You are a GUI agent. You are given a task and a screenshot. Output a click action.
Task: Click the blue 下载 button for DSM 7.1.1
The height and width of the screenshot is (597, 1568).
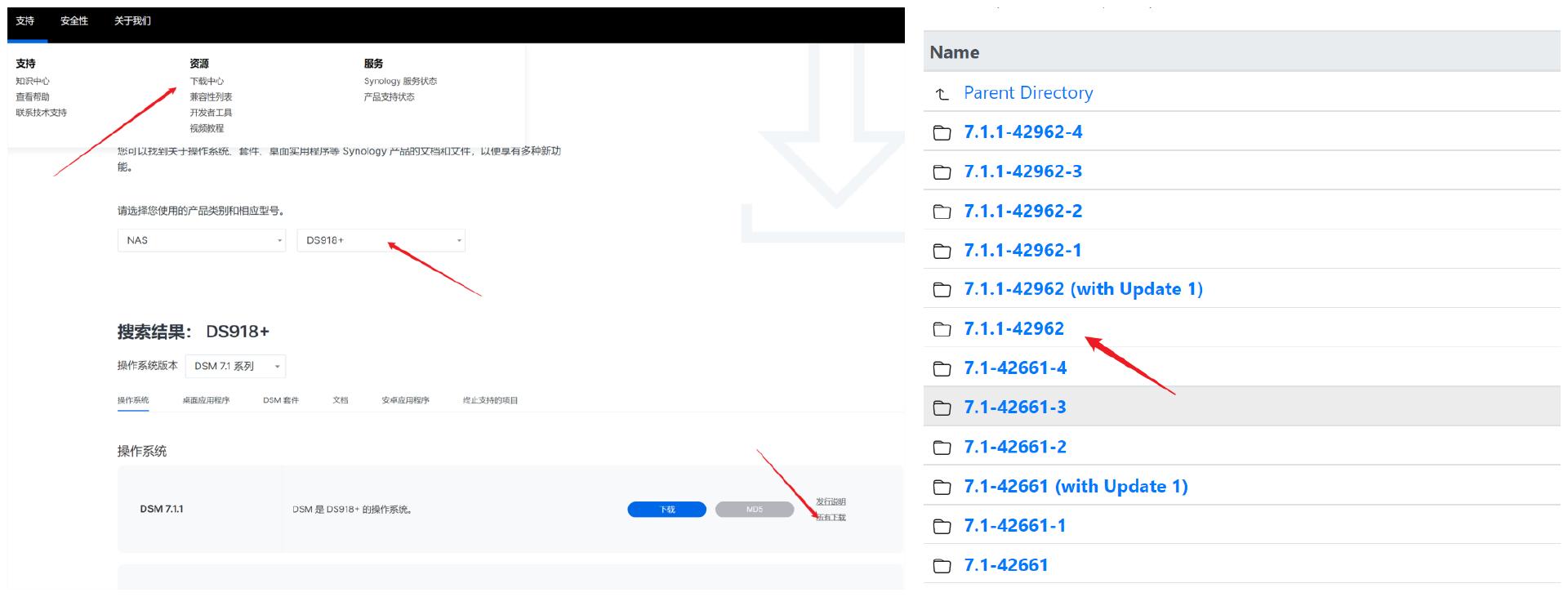click(667, 510)
